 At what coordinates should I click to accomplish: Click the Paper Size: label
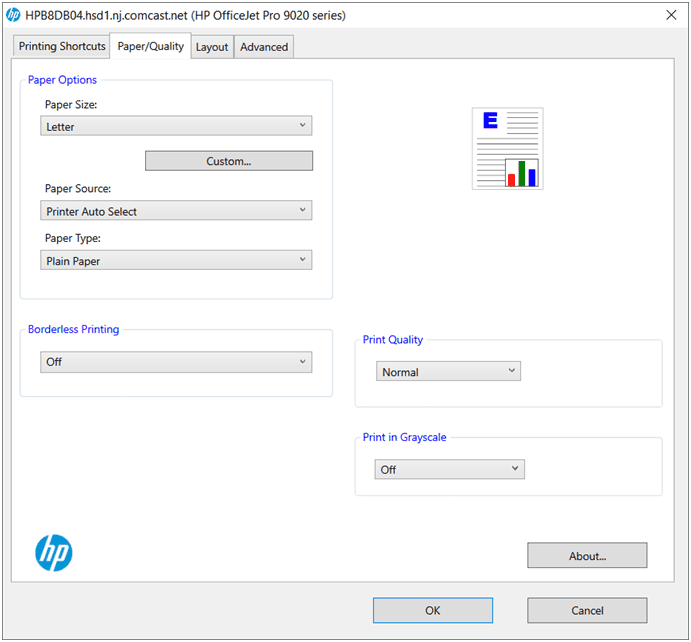coord(71,104)
